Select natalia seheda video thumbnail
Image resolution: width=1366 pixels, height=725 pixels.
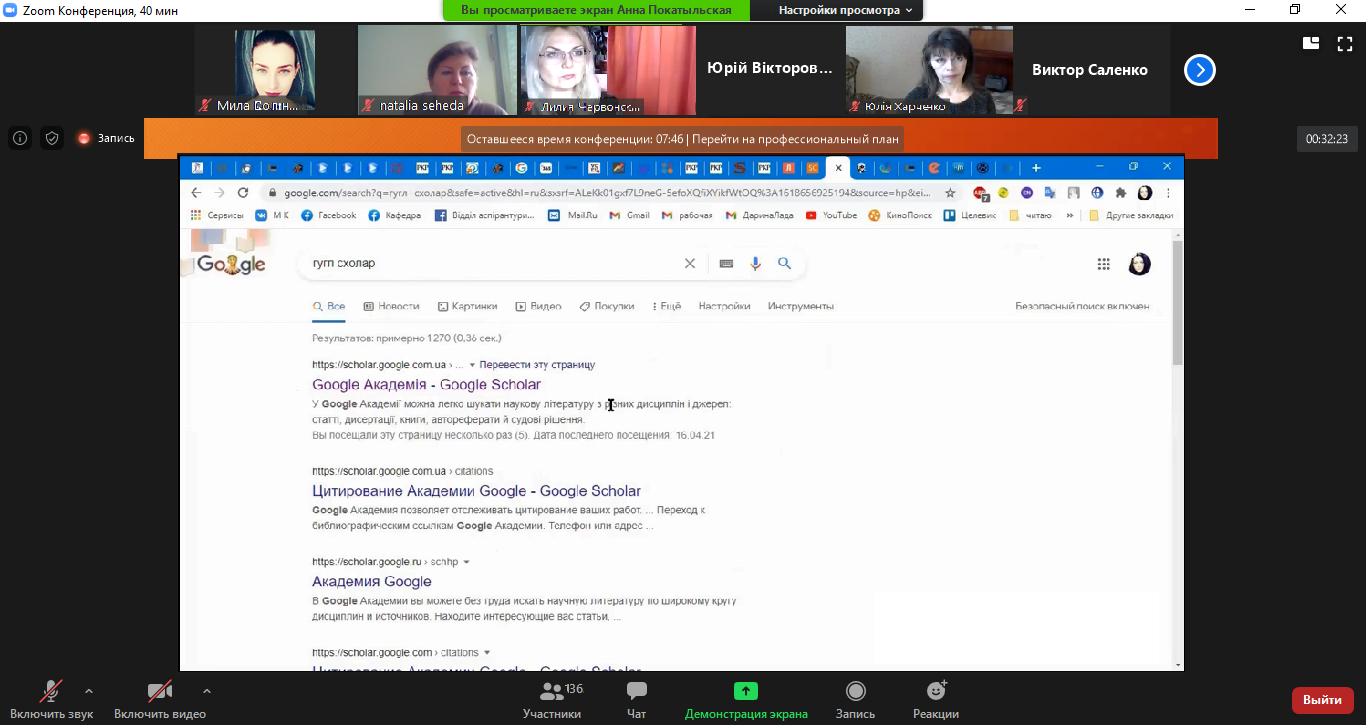click(x=437, y=70)
